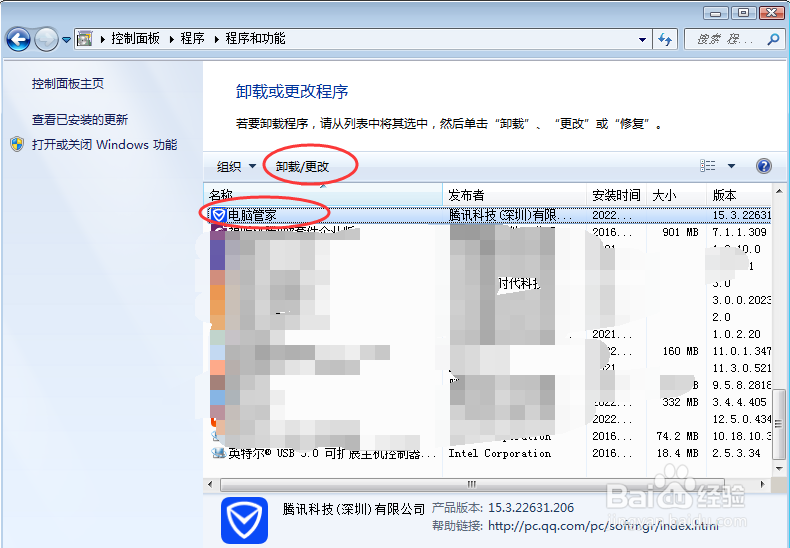Select 程序和功能 in the breadcrumb path

[255, 39]
